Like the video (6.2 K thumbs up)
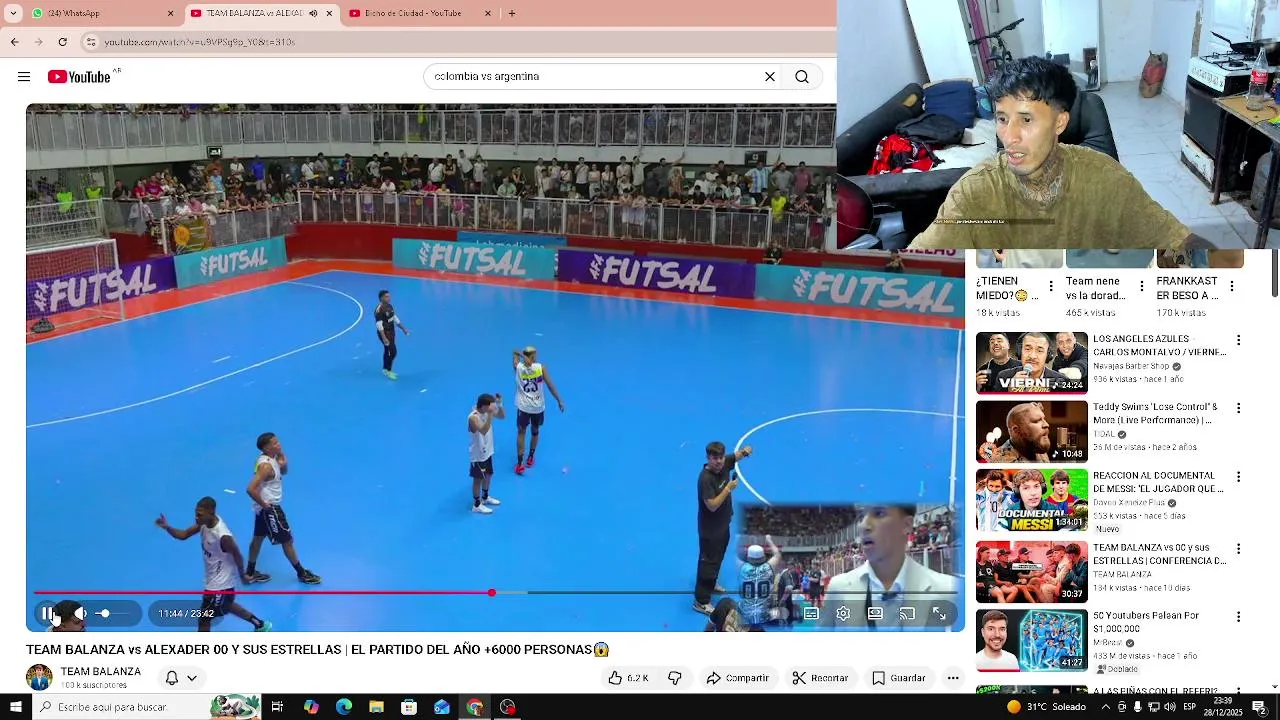This screenshot has height=720, width=1280. pos(628,678)
